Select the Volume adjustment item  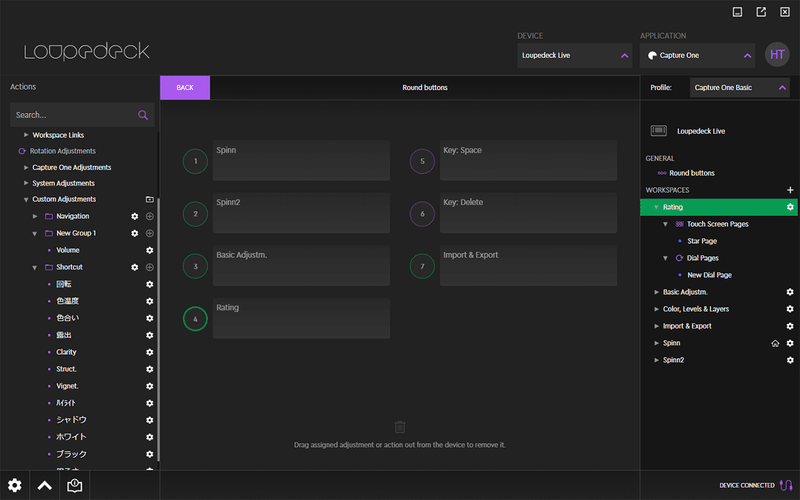[67, 250]
